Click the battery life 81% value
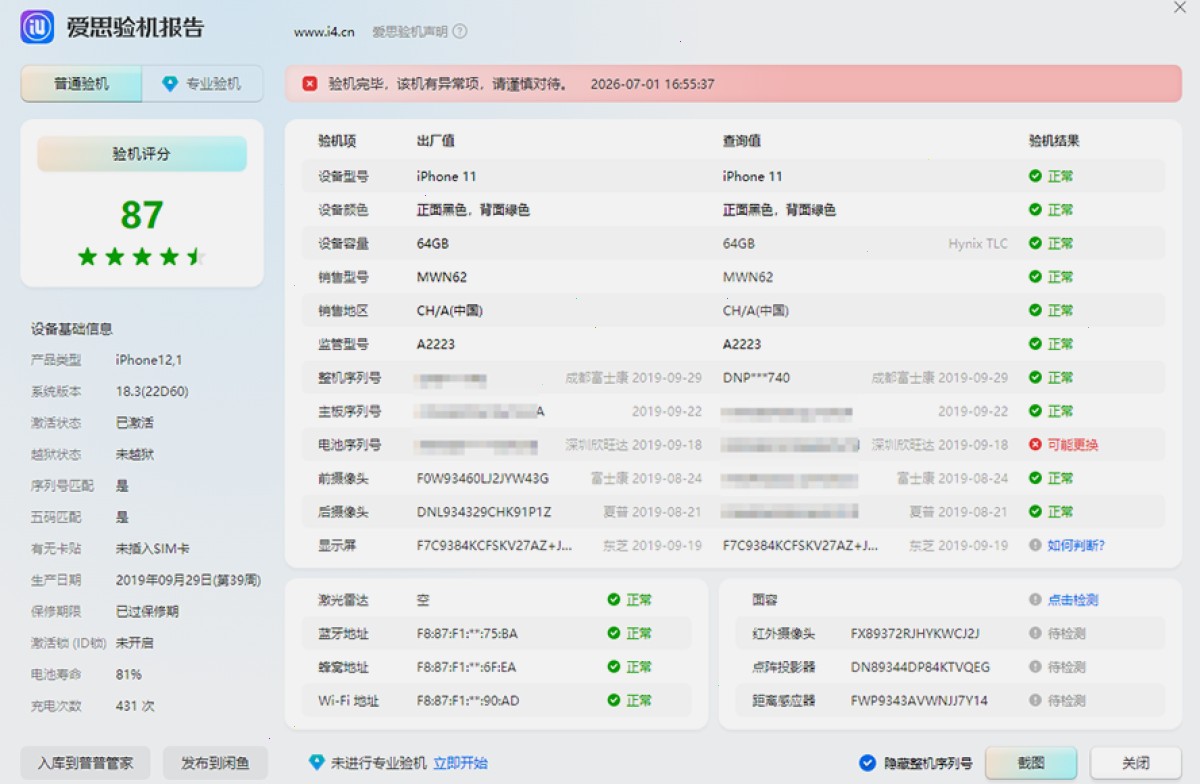The image size is (1200, 784). point(129,675)
